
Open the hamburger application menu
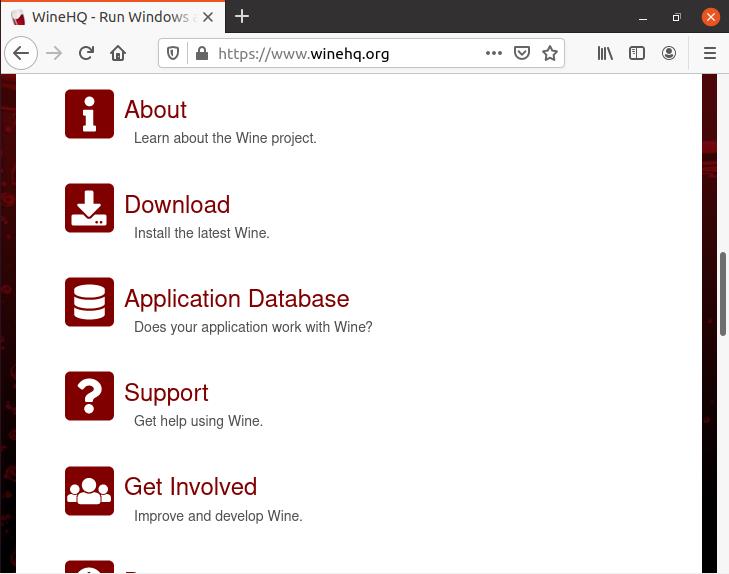click(709, 53)
